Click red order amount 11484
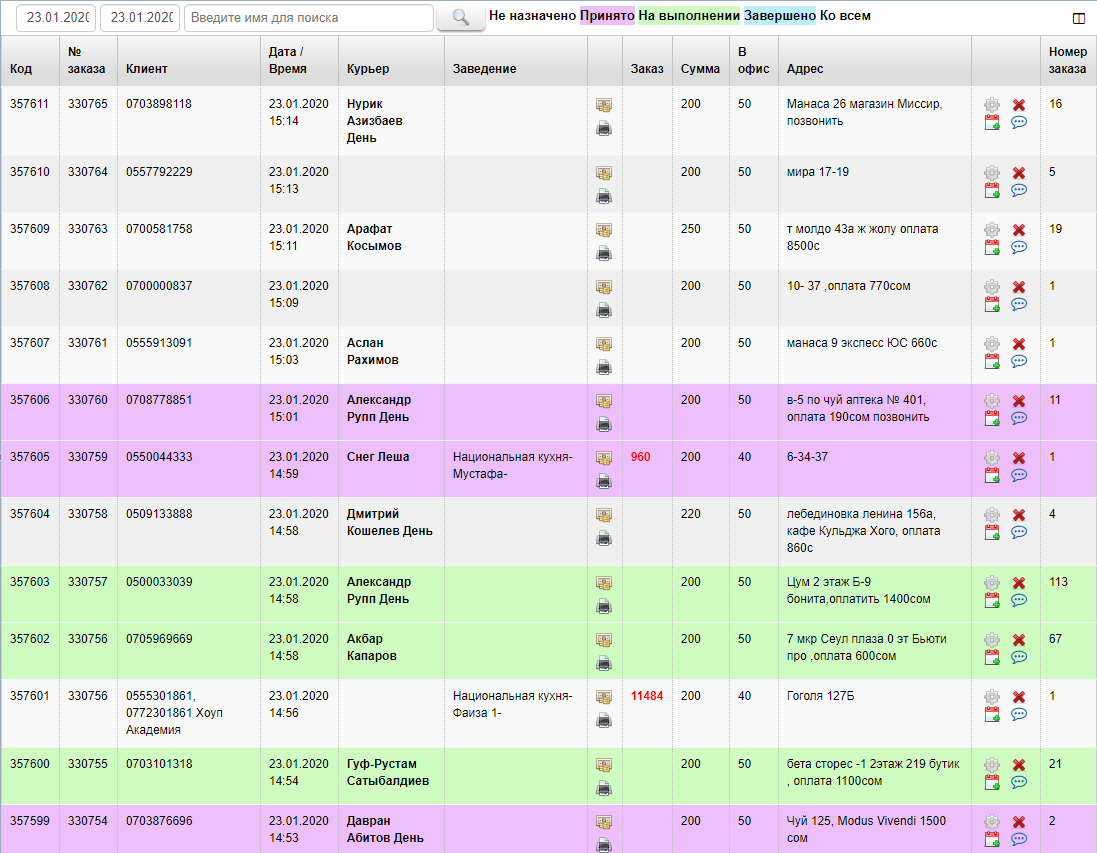1097x853 pixels. [646, 696]
